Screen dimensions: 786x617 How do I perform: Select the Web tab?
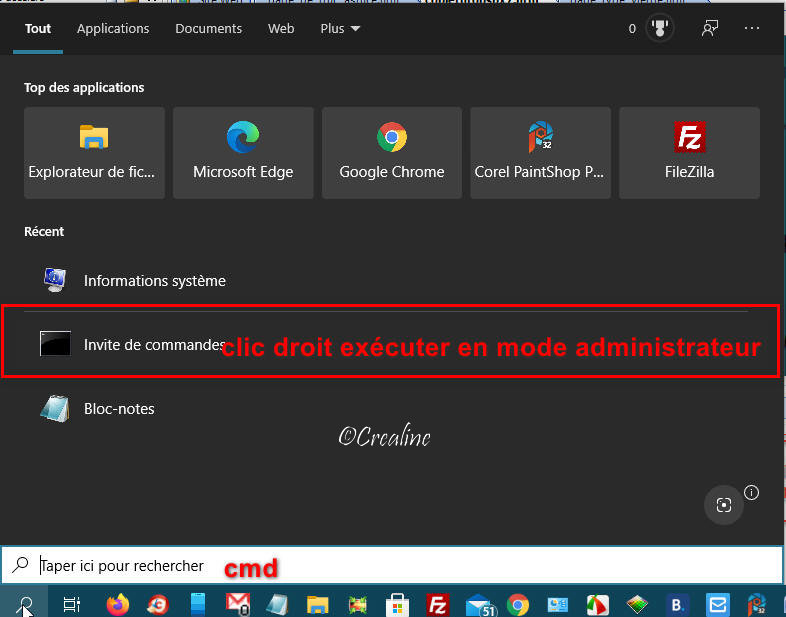point(281,29)
